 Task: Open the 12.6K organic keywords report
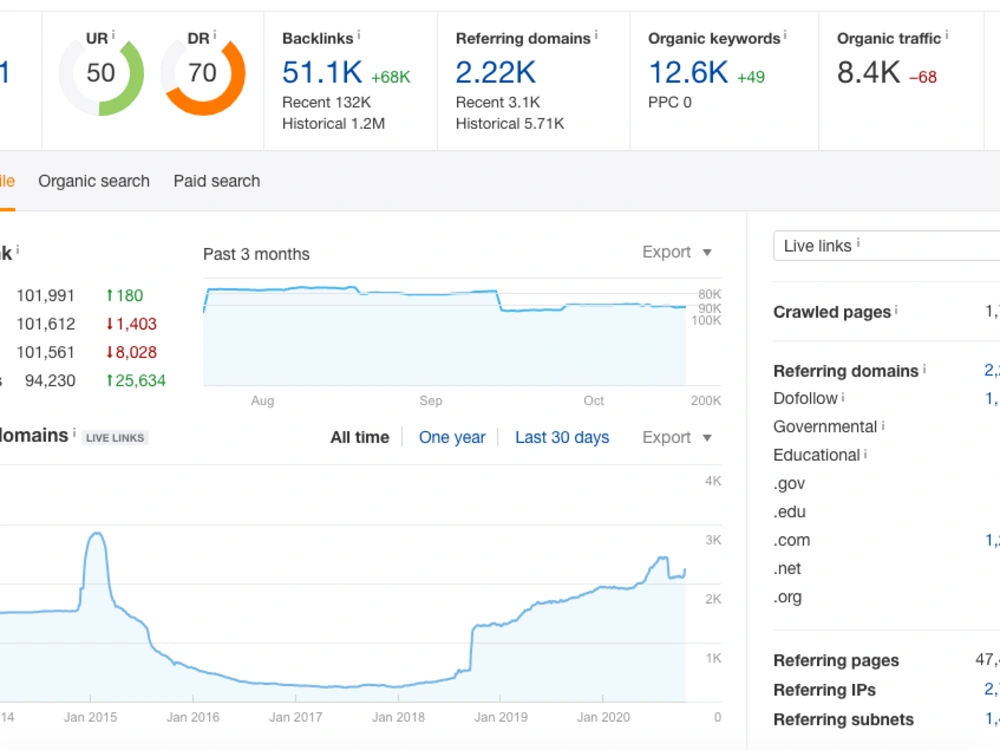(688, 72)
